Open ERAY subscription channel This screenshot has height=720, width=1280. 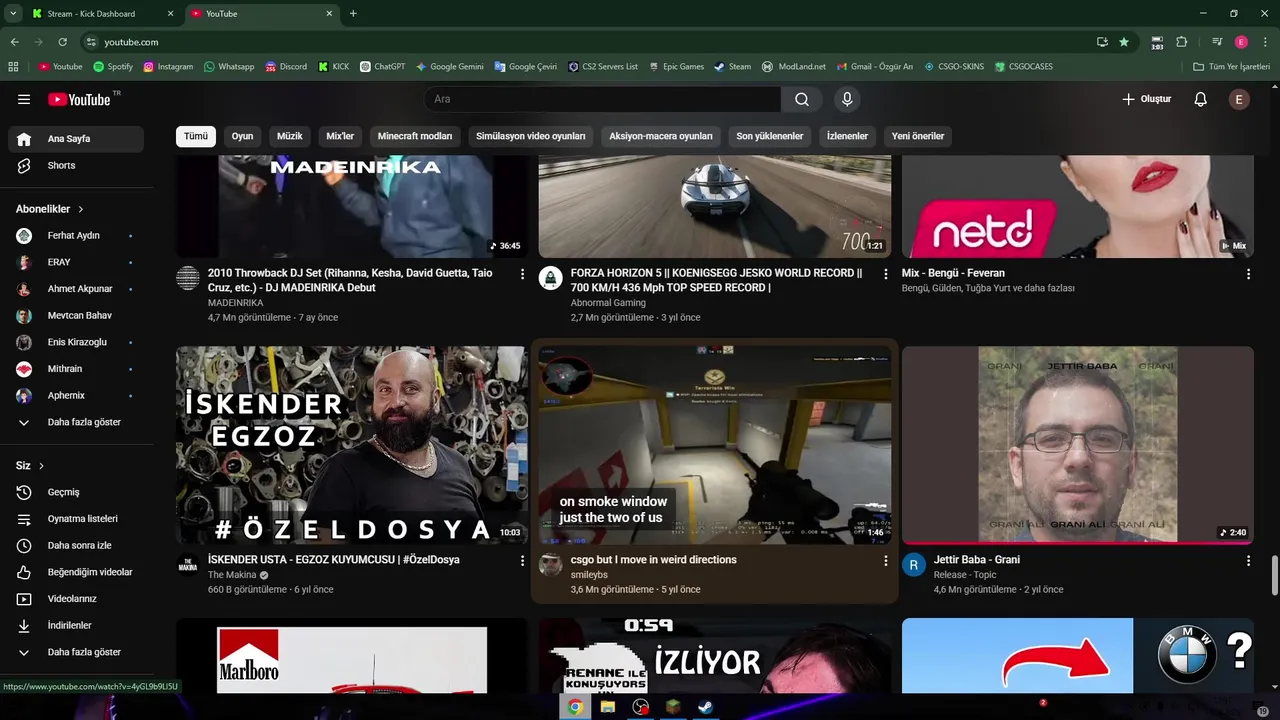tap(76, 262)
